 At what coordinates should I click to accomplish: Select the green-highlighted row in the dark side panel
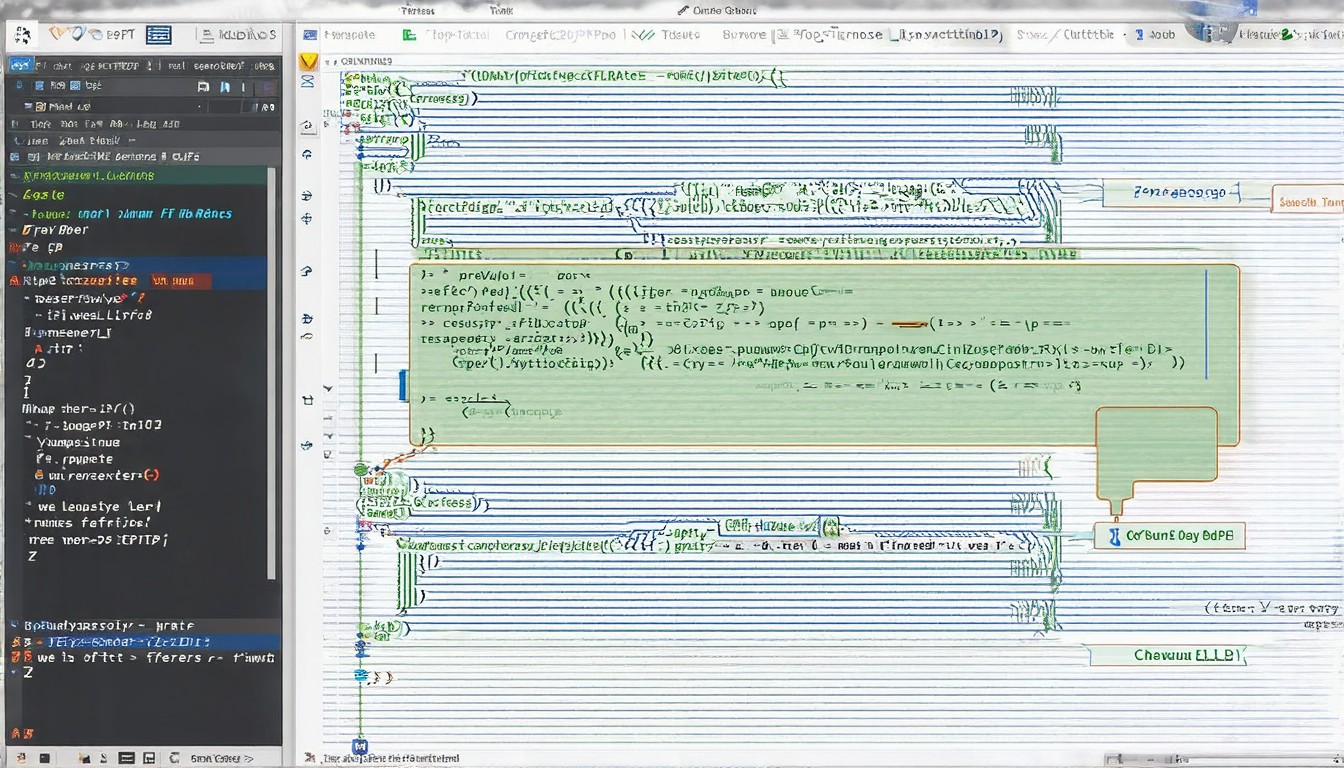click(138, 175)
